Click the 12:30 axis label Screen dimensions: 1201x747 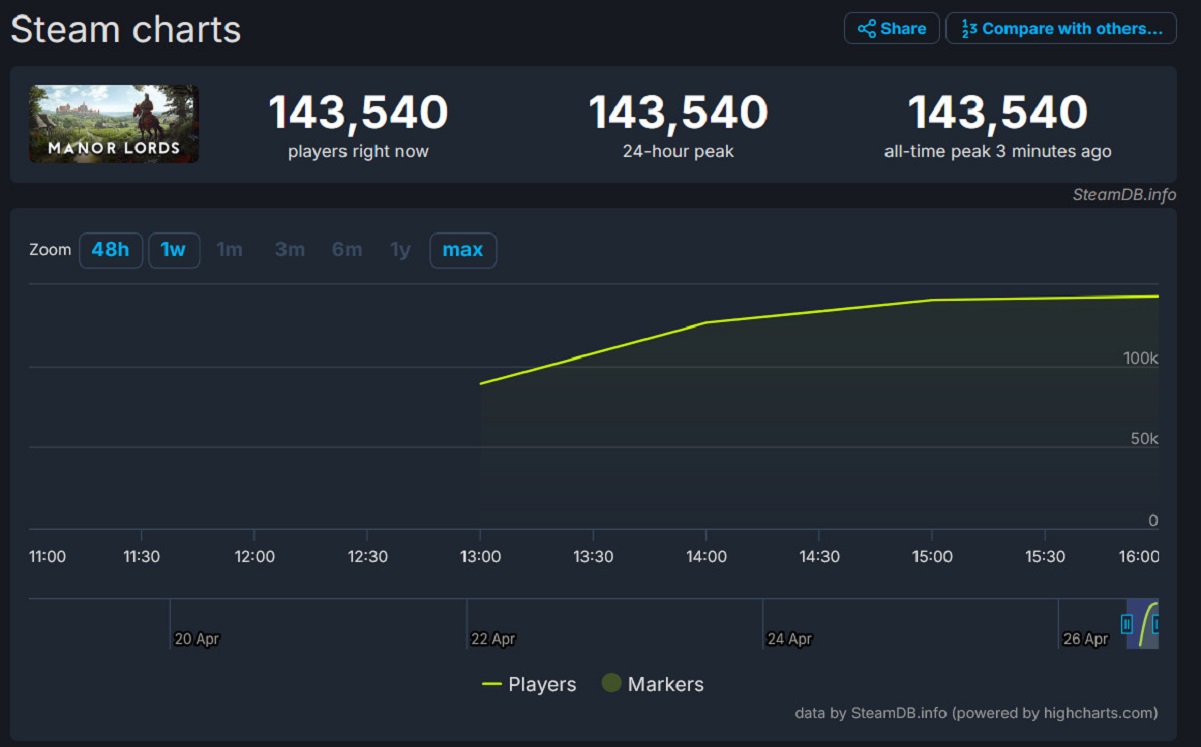pyautogui.click(x=367, y=557)
